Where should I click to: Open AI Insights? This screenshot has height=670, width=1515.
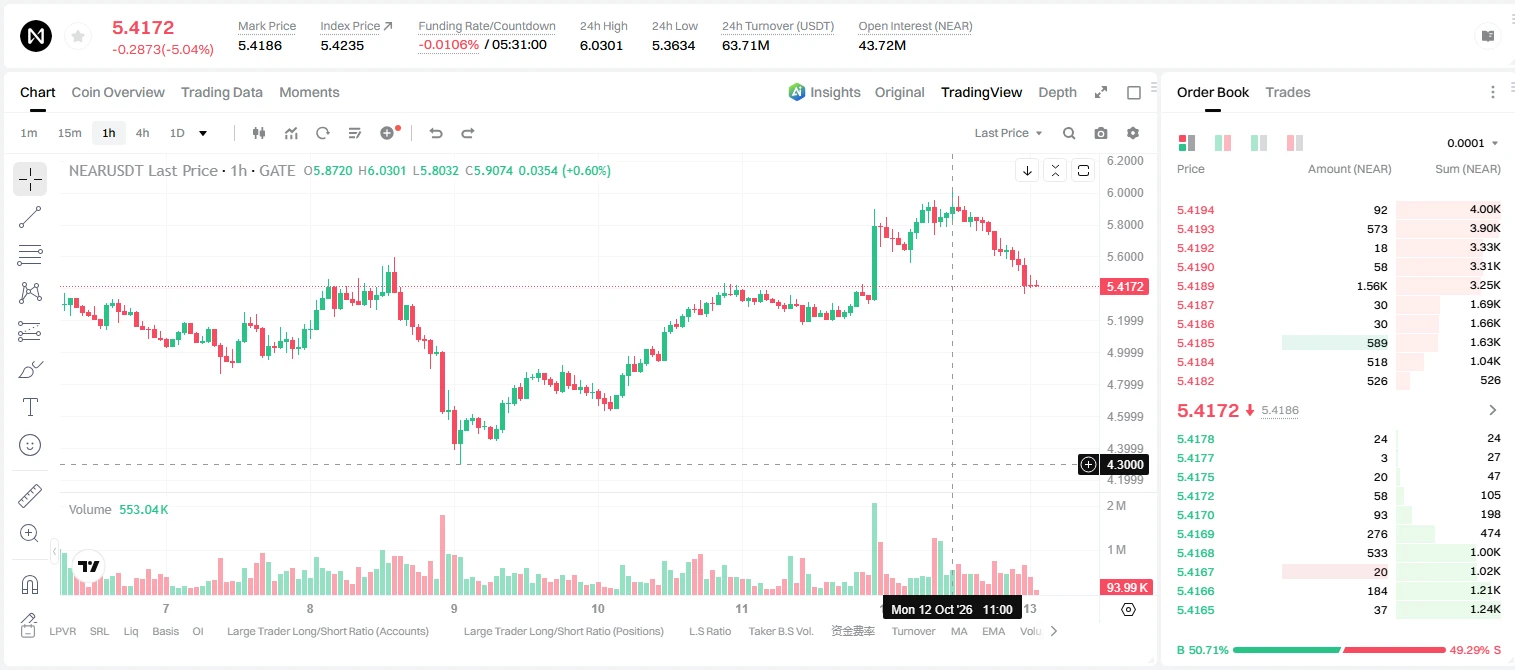pos(824,92)
